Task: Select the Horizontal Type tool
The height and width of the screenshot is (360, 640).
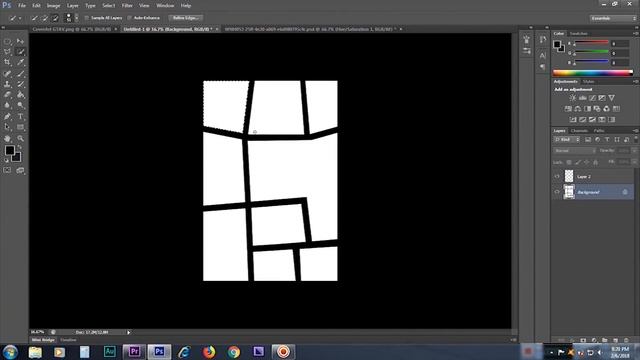Action: point(20,117)
